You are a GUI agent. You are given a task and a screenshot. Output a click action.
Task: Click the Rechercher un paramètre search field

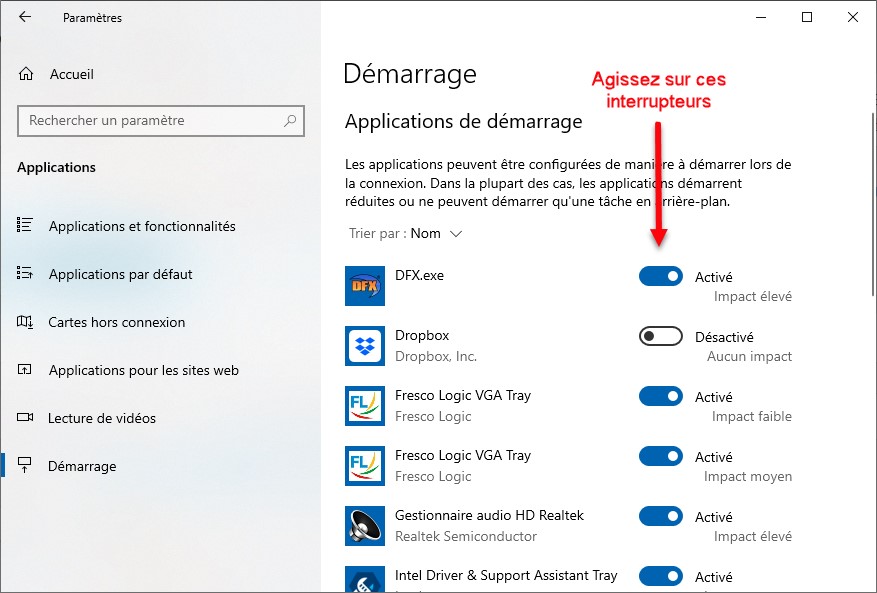(150, 121)
